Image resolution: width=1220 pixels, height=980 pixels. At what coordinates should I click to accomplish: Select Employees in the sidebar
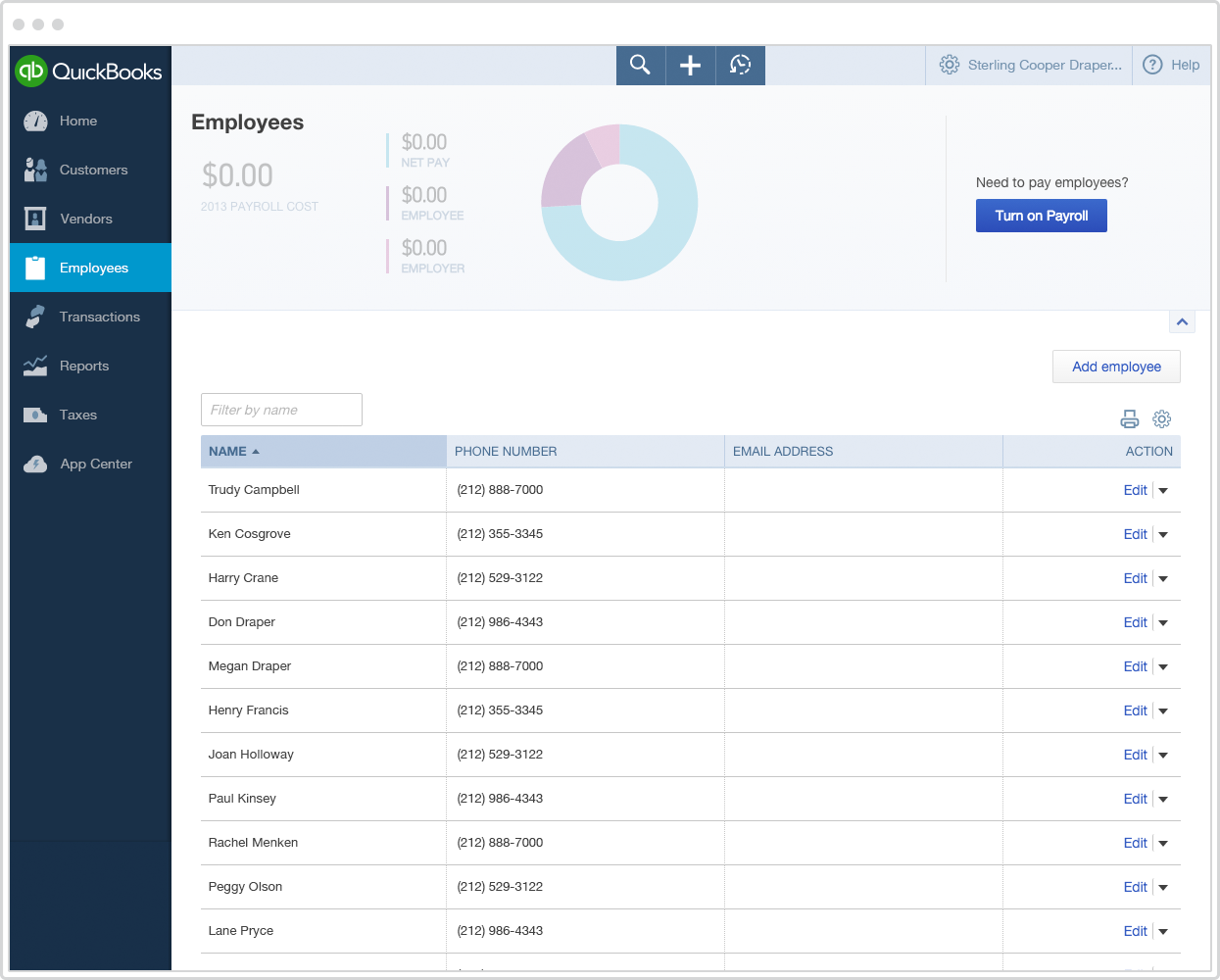[x=90, y=268]
